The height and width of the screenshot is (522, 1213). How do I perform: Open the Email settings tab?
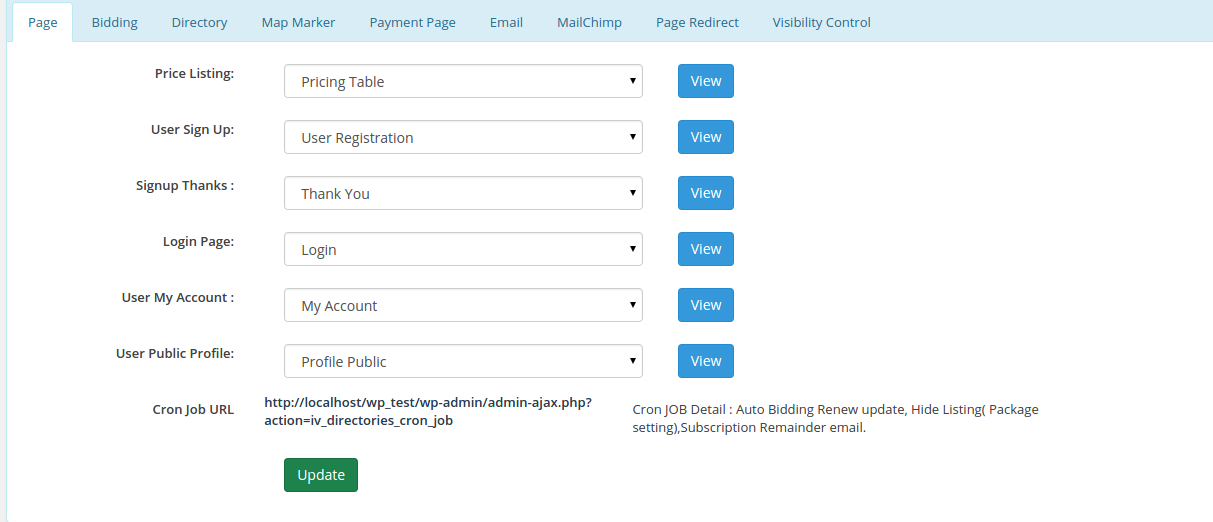coord(506,22)
